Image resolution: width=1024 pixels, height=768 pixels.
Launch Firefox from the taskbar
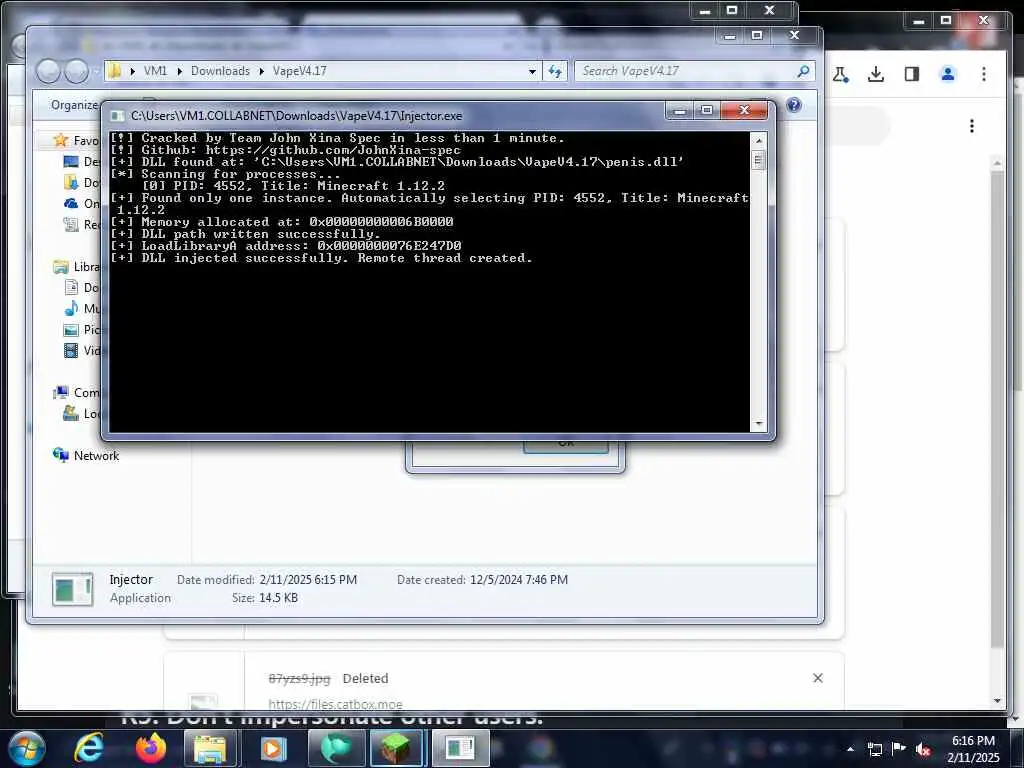[150, 748]
